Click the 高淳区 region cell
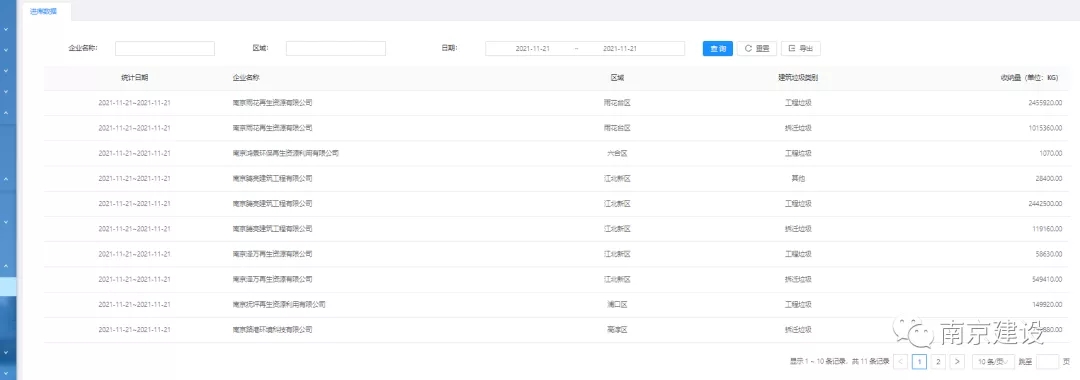The image size is (1080, 380). (x=617, y=330)
